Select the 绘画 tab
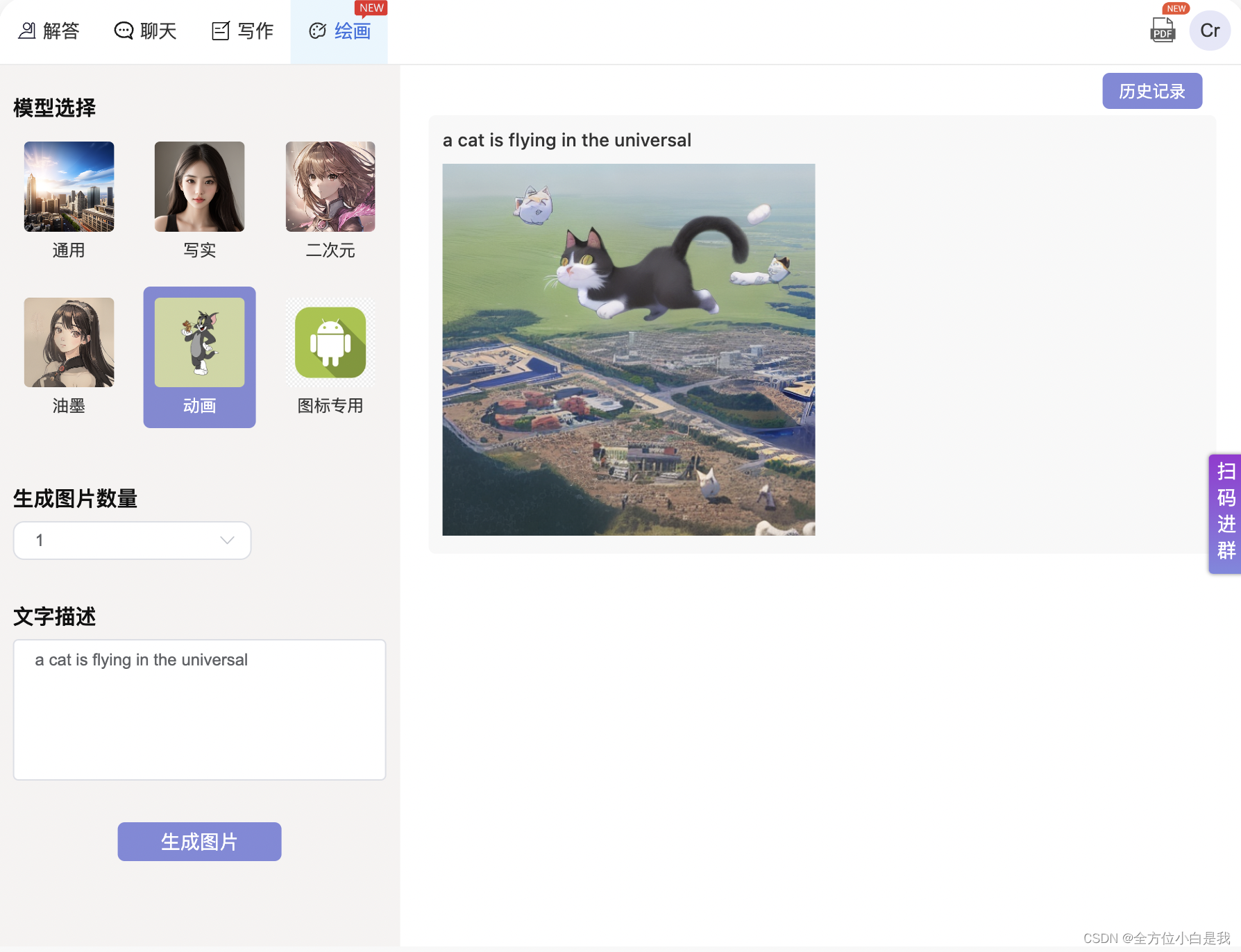1241x952 pixels. pos(339,31)
